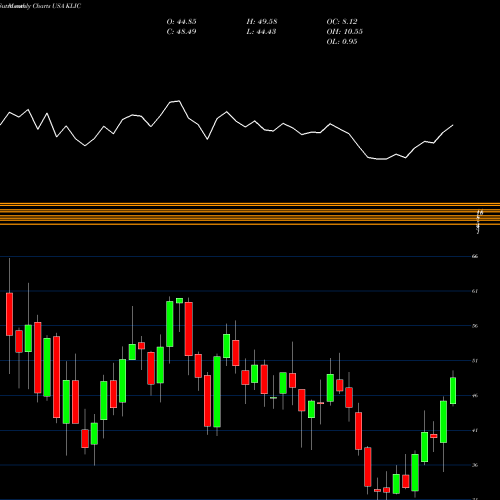Click the 'C: 48.49' close value

pos(181,32)
